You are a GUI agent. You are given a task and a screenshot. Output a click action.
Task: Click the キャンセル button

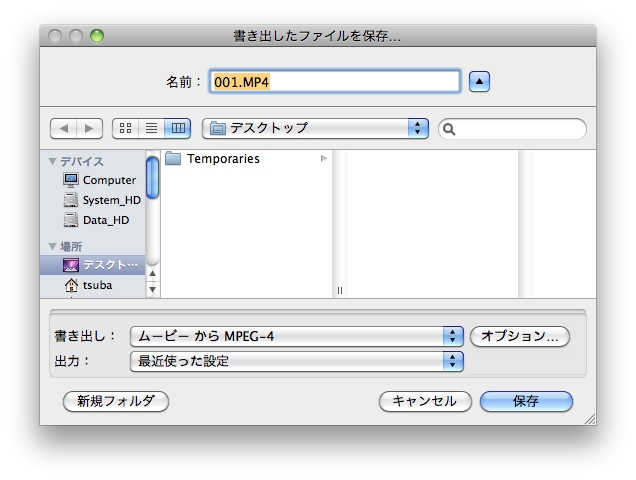(x=425, y=401)
